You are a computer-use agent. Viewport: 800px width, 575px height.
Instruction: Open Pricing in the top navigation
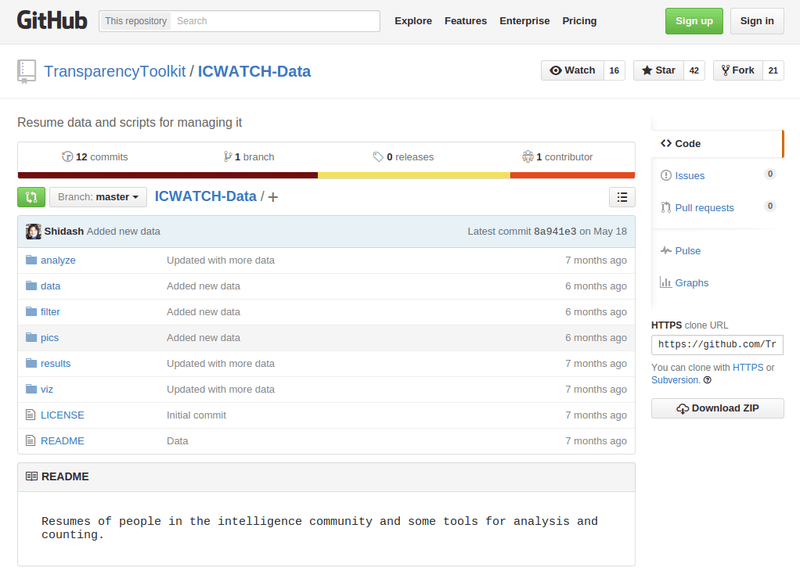click(579, 21)
